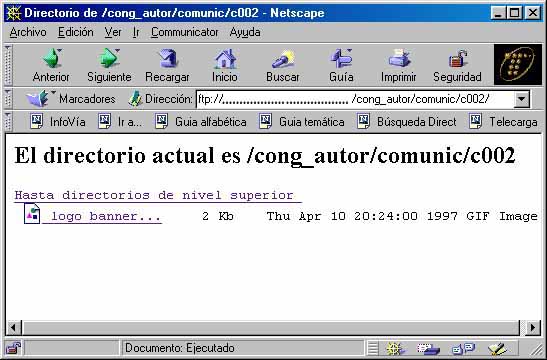Open Búsqueda Direct bookmark
This screenshot has height=360, width=547.
pyautogui.click(x=407, y=122)
